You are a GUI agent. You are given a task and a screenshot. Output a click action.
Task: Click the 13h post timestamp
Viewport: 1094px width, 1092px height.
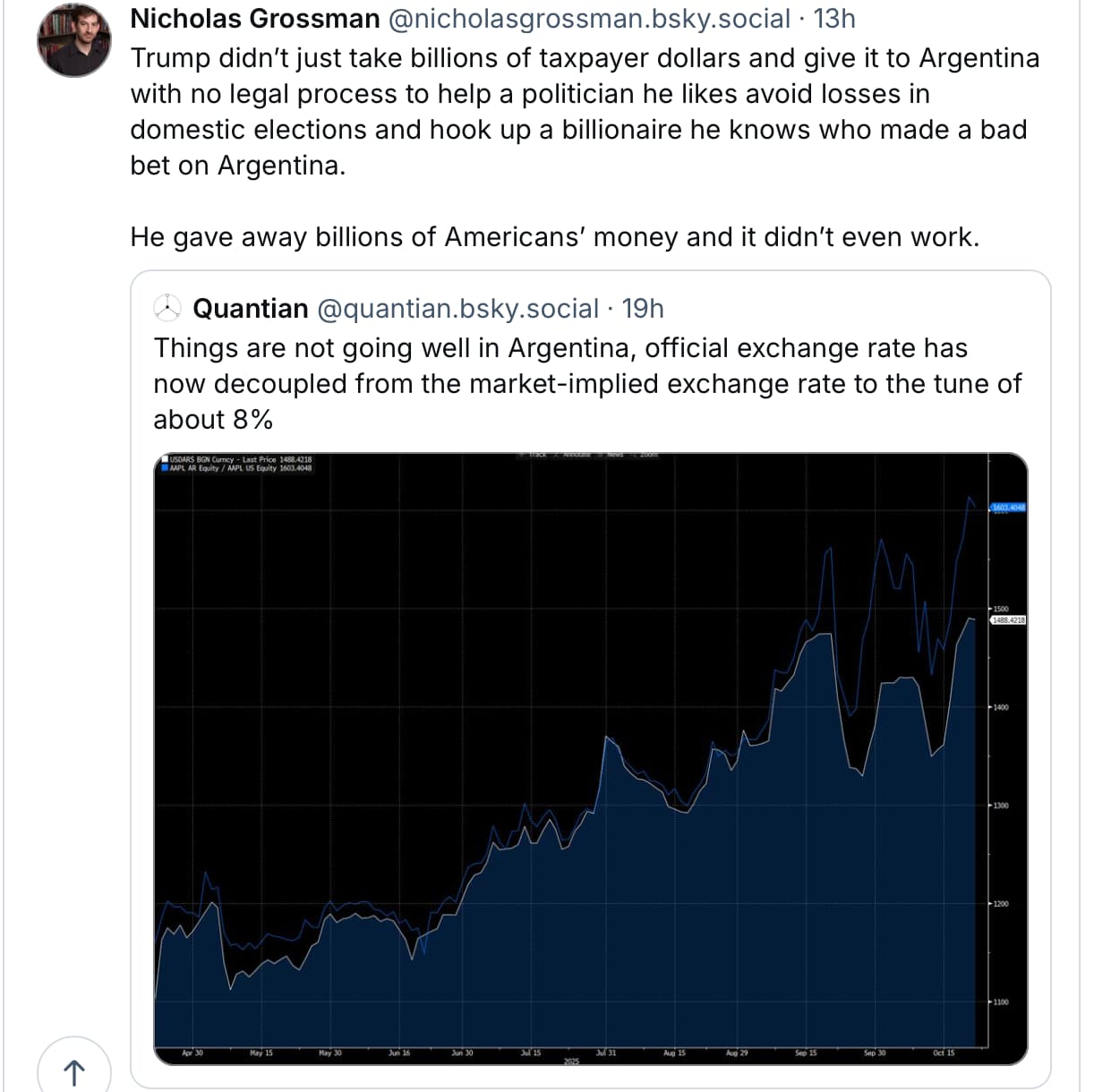833,19
